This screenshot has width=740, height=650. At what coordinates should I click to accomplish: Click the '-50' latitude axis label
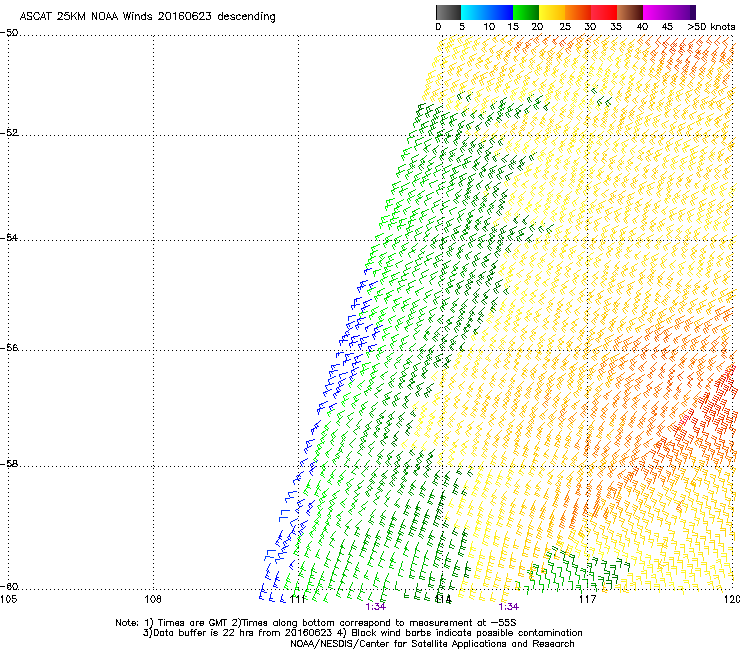click(9, 33)
